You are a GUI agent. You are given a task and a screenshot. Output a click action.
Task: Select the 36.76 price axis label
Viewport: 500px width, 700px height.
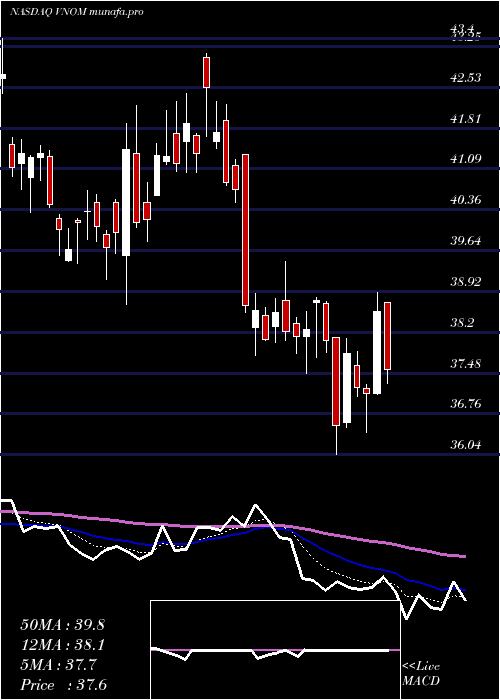[466, 404]
